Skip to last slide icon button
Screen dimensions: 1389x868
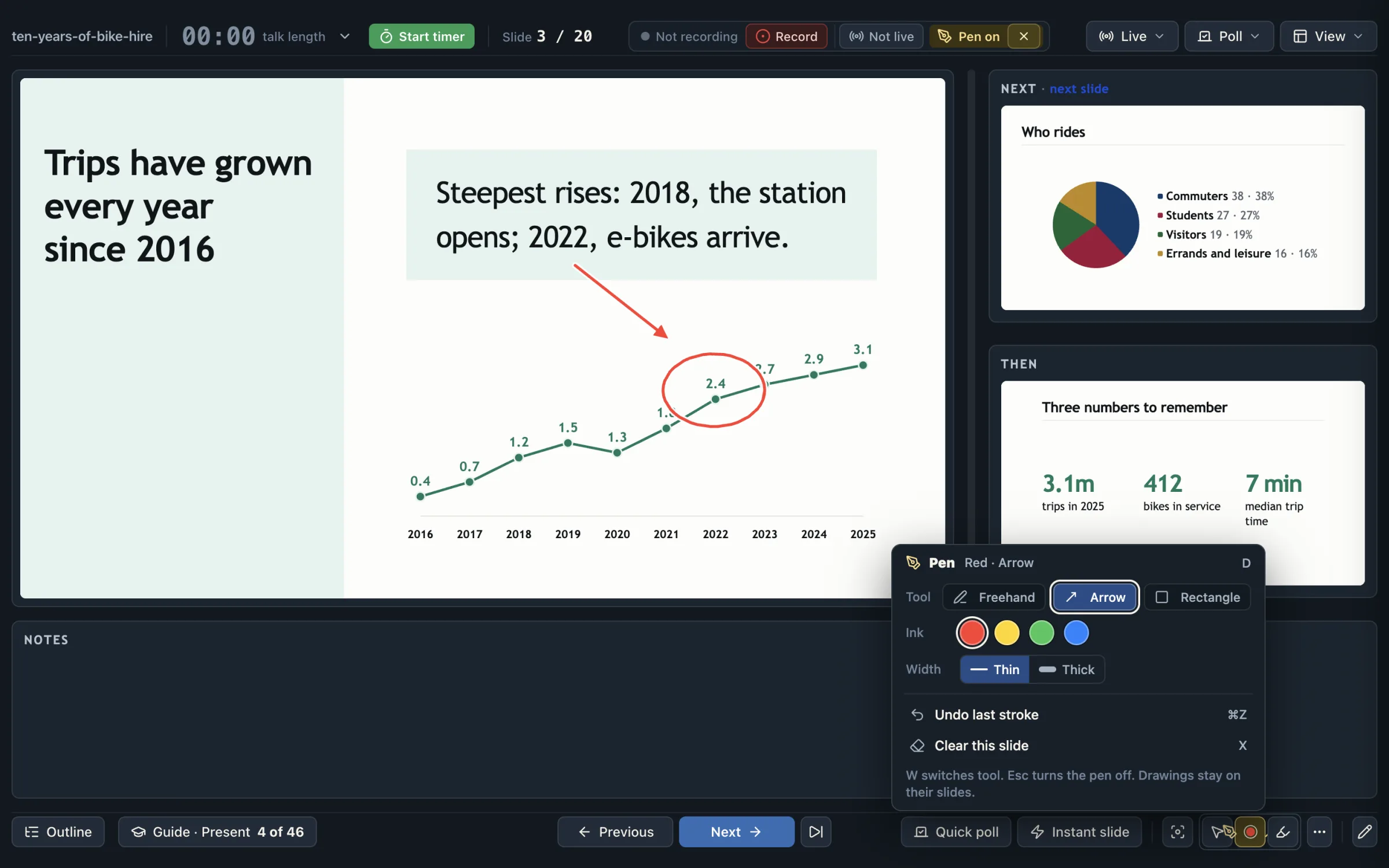[x=815, y=832]
